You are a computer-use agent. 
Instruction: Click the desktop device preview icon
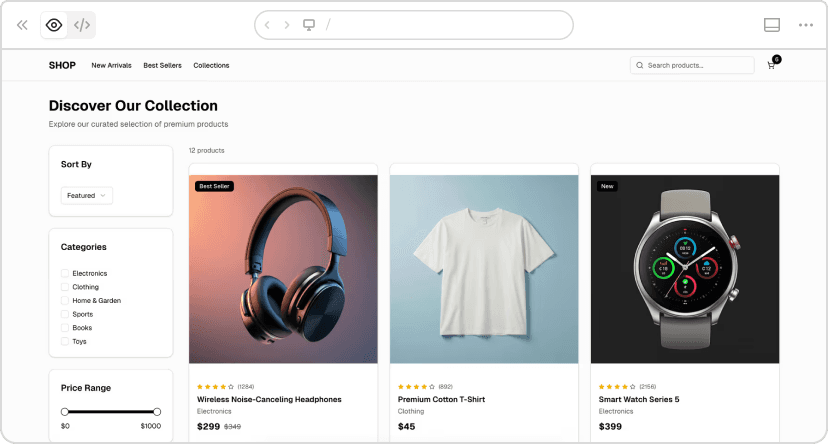click(x=309, y=25)
